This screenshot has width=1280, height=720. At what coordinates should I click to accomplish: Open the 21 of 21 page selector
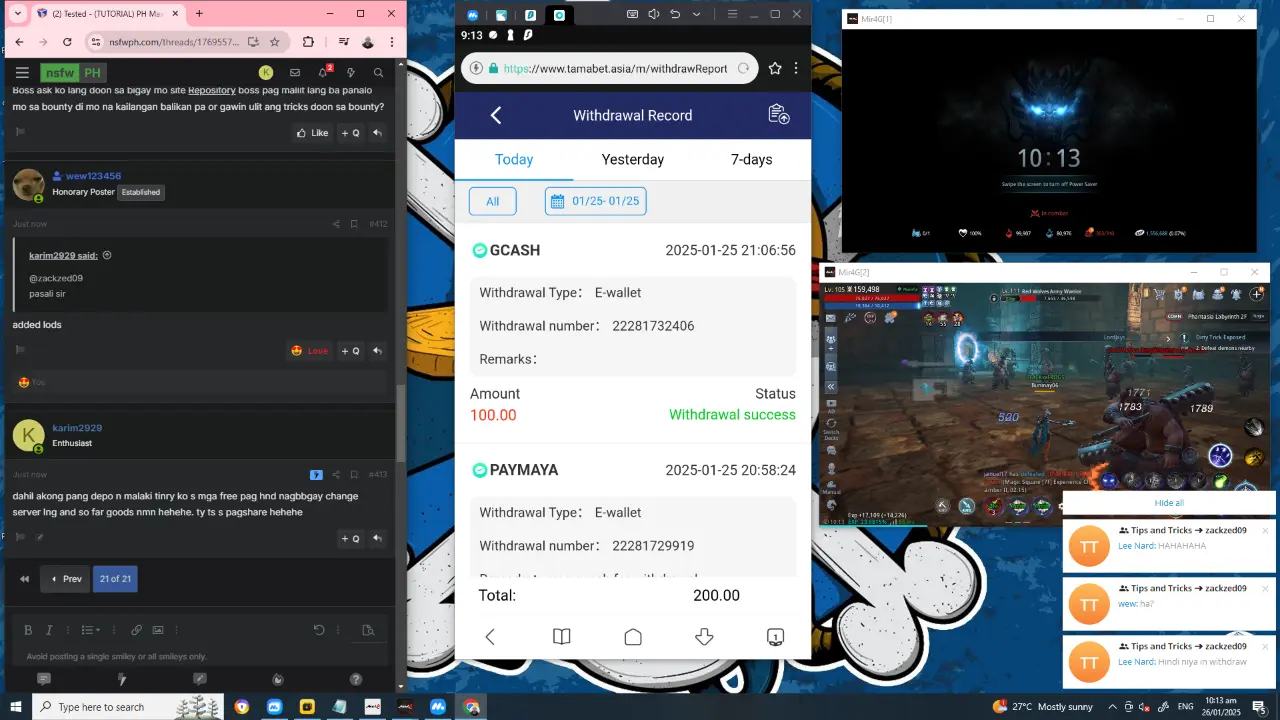tap(115, 579)
